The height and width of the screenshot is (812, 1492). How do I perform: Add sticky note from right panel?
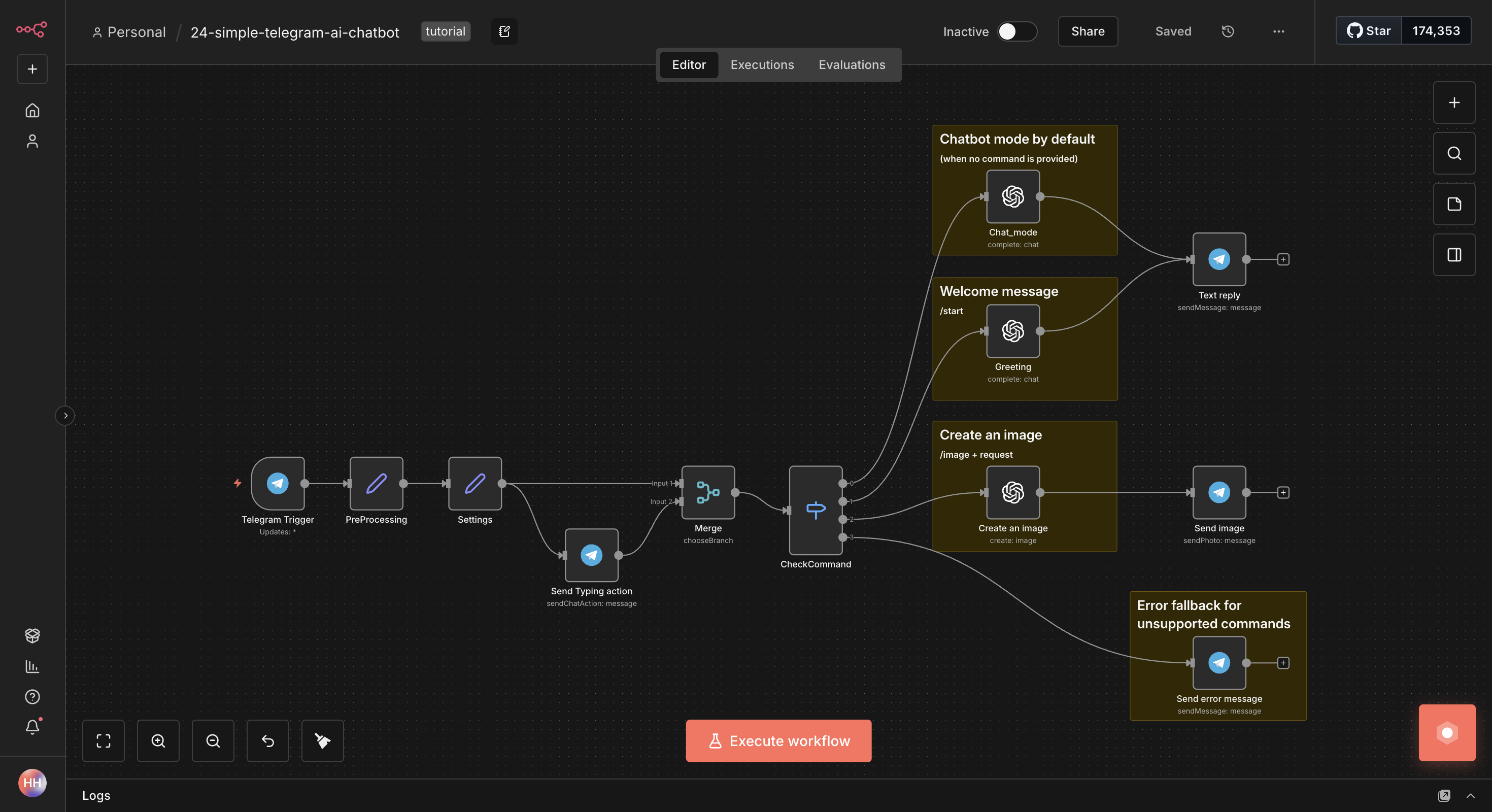1454,204
